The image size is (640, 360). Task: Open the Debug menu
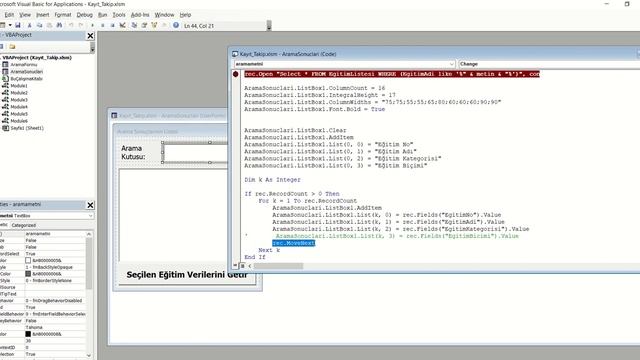[84, 15]
